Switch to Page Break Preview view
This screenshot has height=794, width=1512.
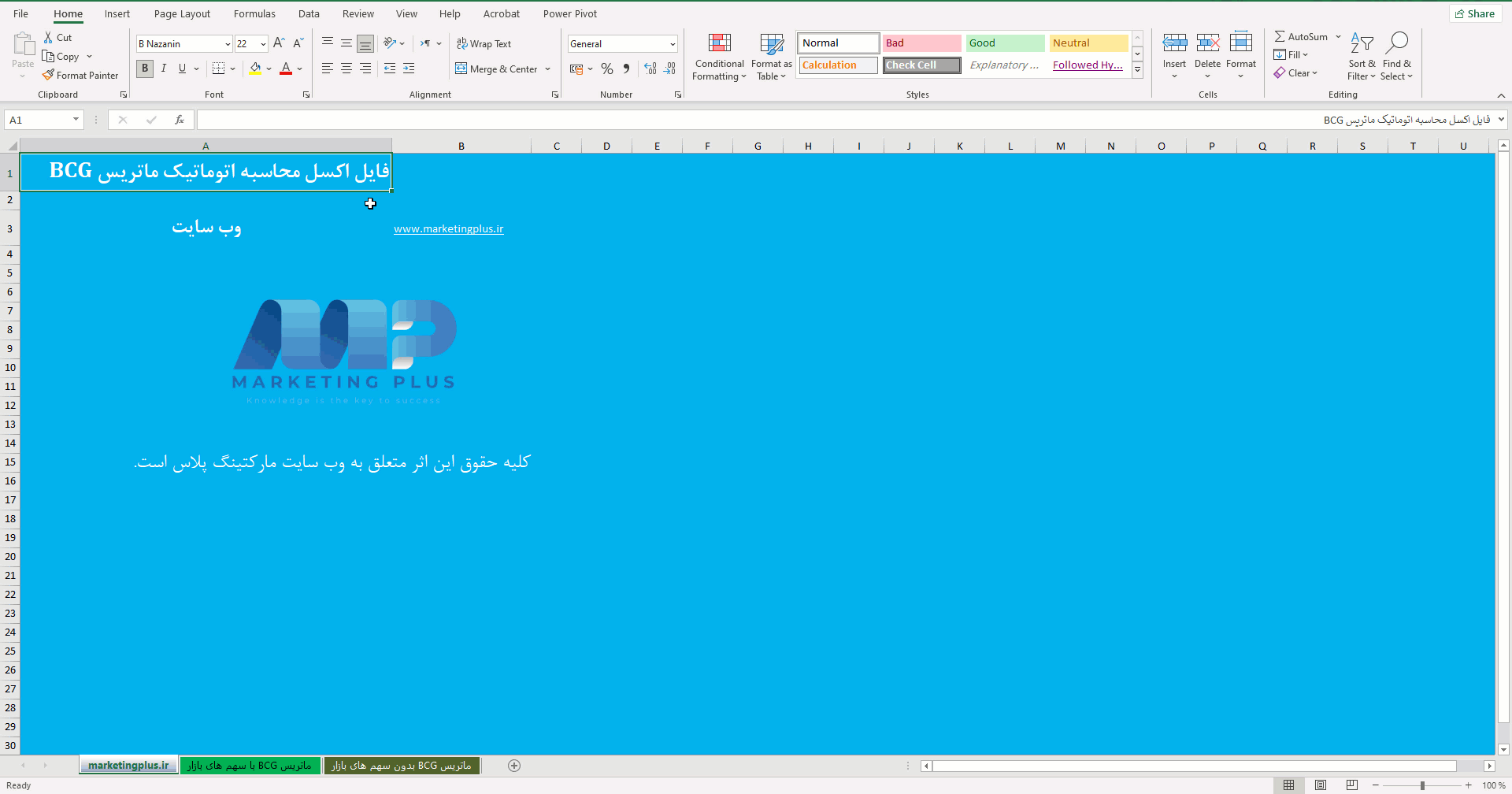1351,785
